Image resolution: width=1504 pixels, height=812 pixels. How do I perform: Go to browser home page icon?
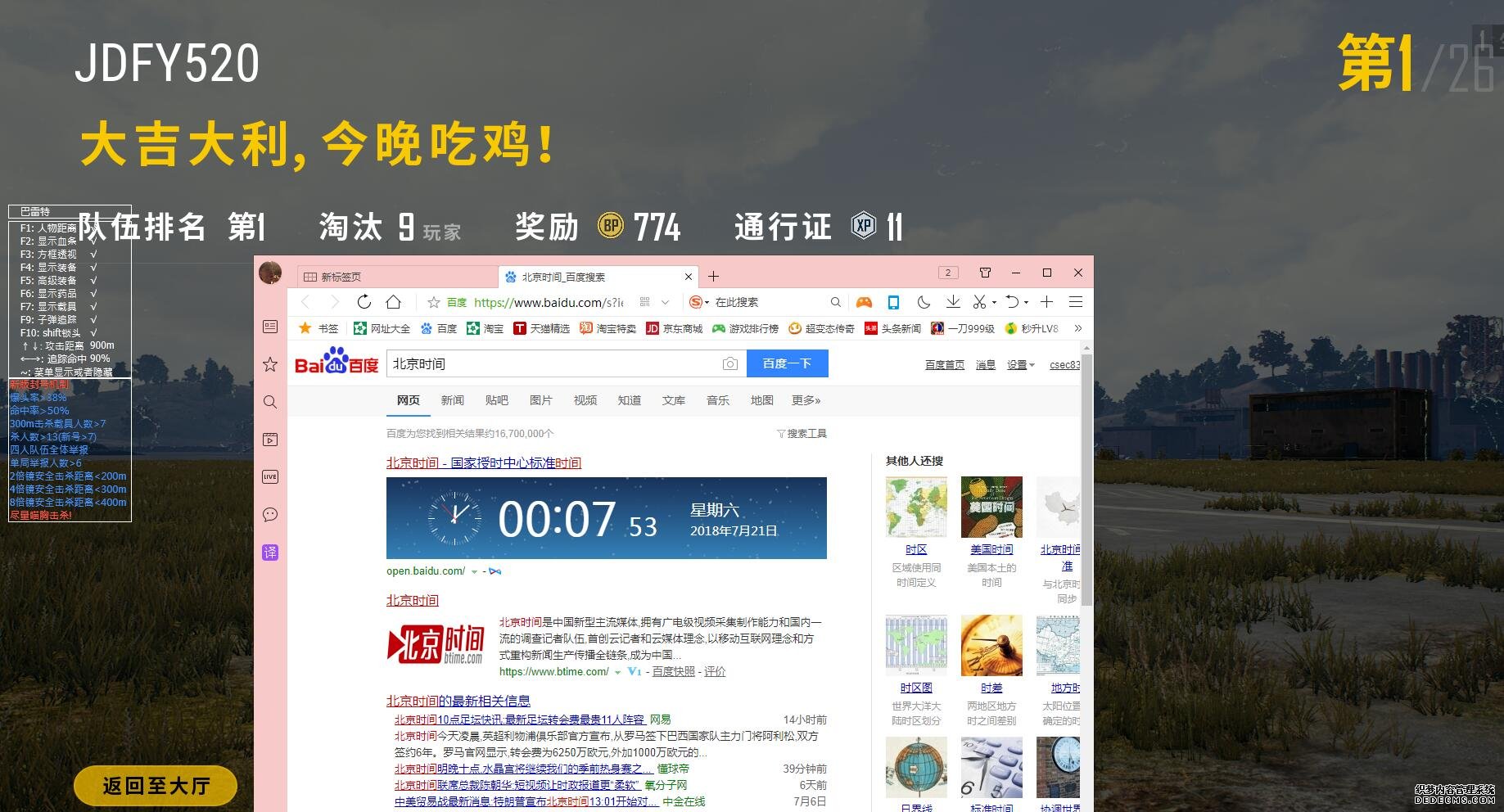click(x=394, y=302)
